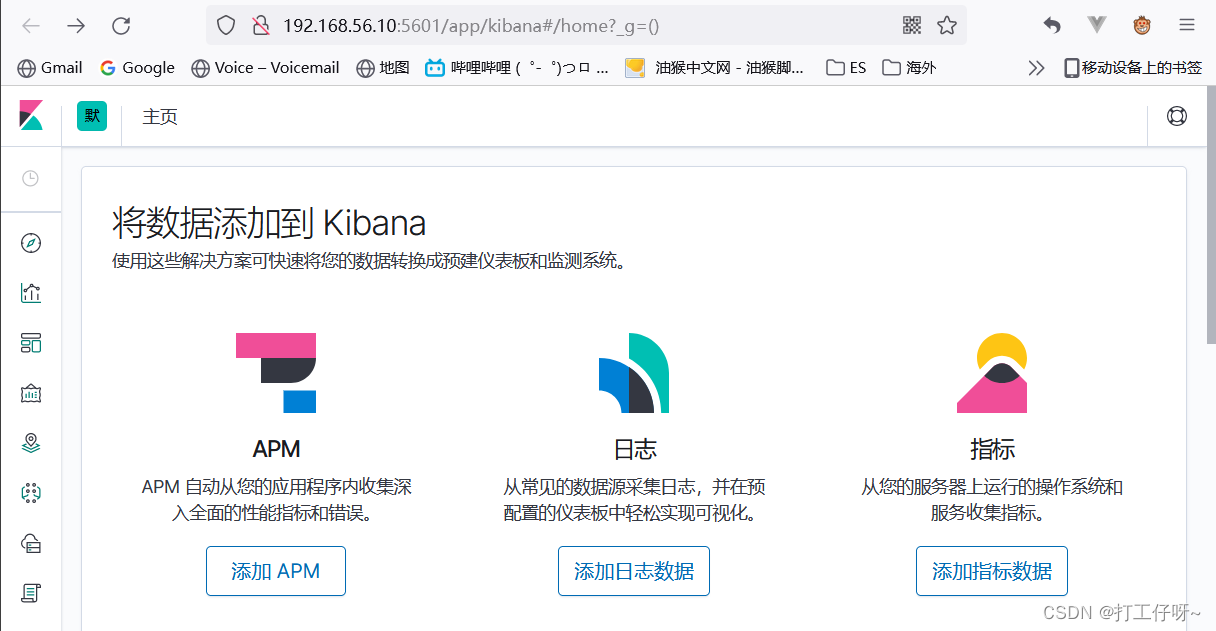The image size is (1216, 631).
Task: Go forward with the browser forward arrow
Action: click(x=76, y=26)
